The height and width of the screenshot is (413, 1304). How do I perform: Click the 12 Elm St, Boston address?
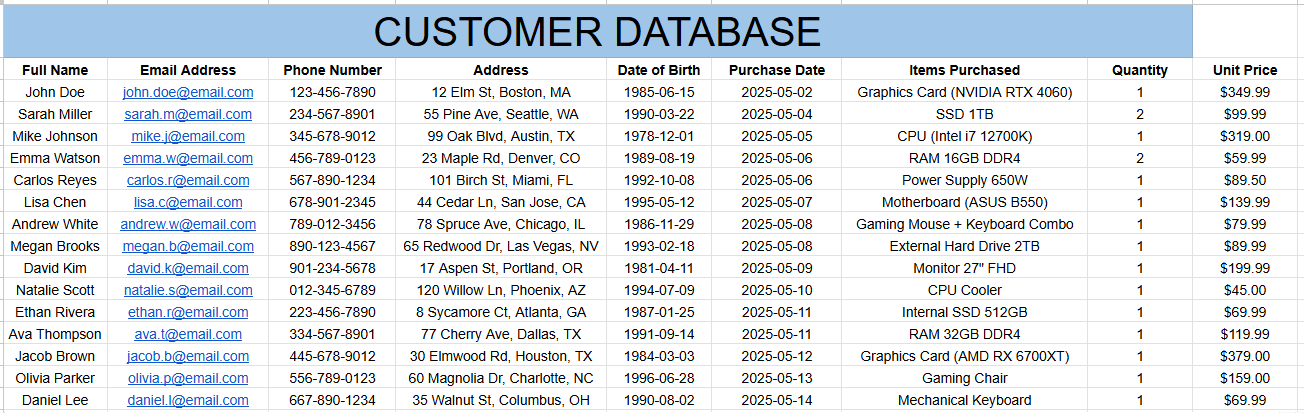point(501,92)
